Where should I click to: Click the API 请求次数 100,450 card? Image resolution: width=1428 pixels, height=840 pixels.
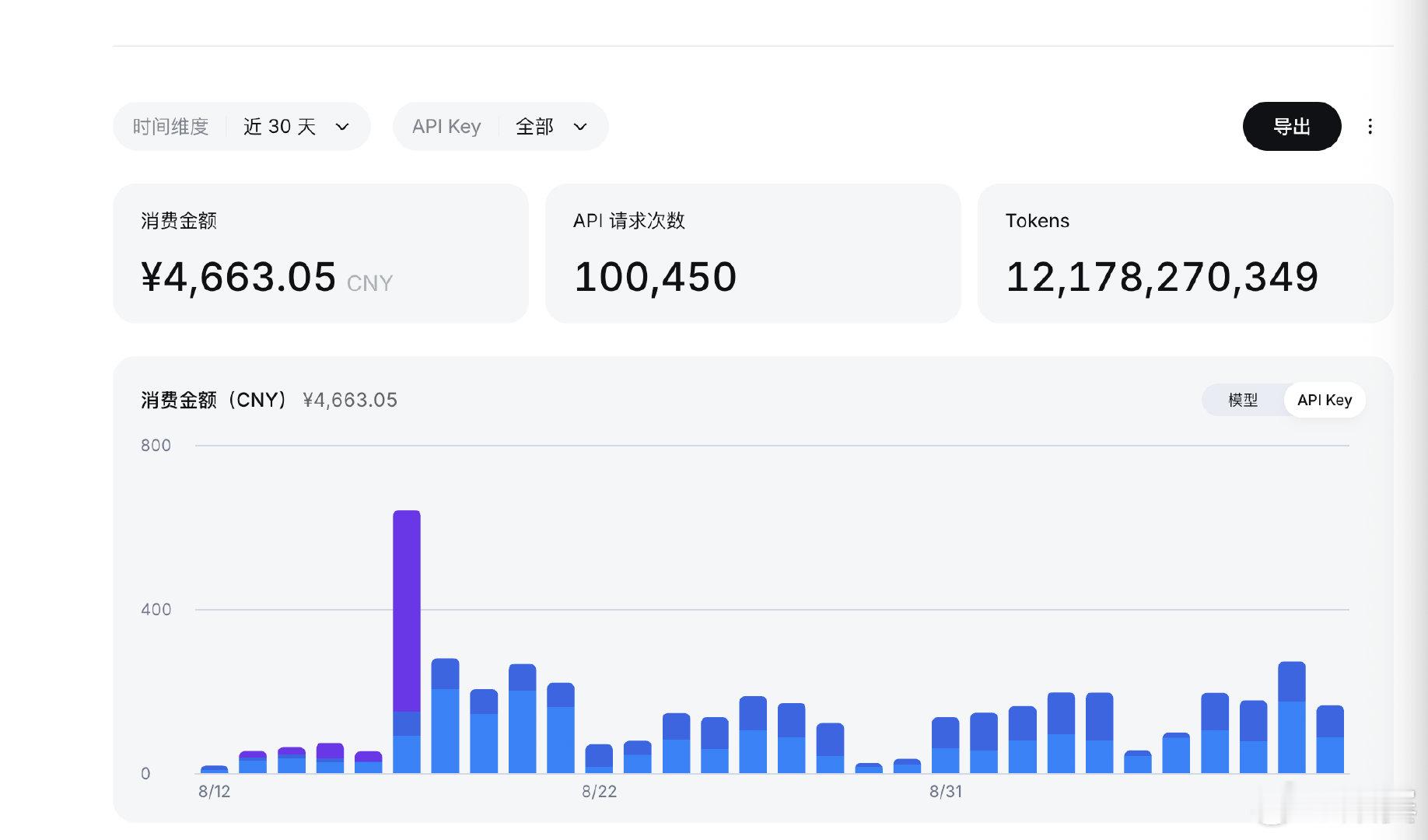coord(753,253)
